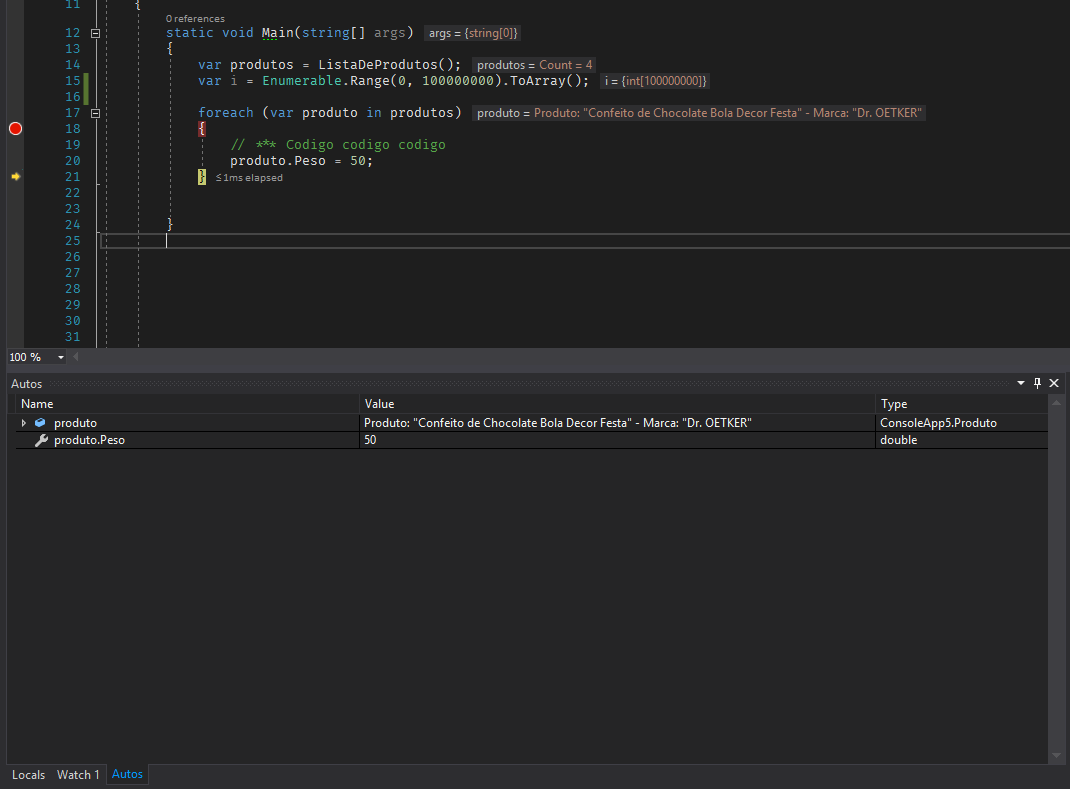Select the produto value cell with Dr. OETKER text
The width and height of the screenshot is (1070, 789).
(x=558, y=423)
